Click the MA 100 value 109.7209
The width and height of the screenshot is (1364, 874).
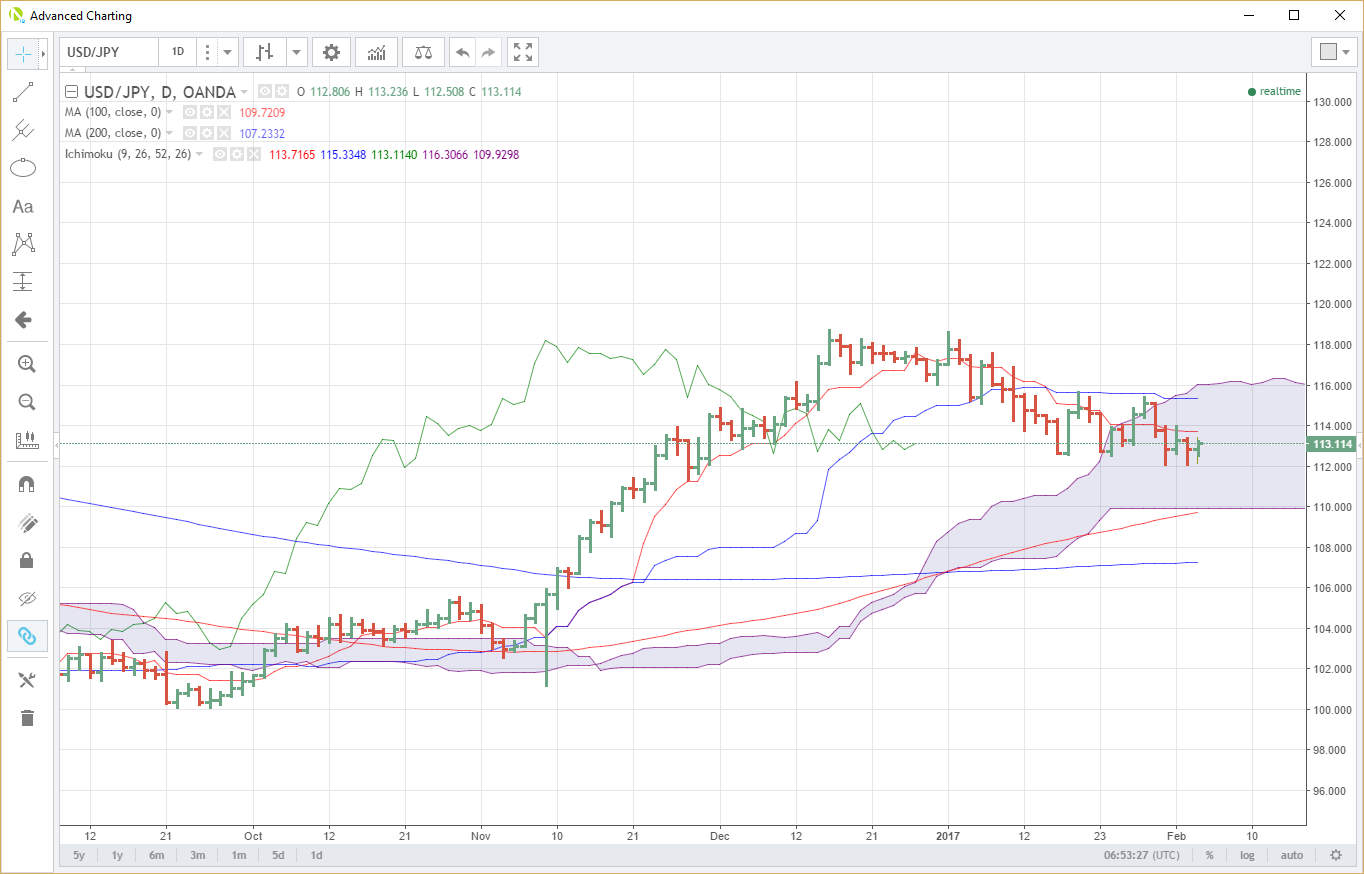click(x=262, y=113)
